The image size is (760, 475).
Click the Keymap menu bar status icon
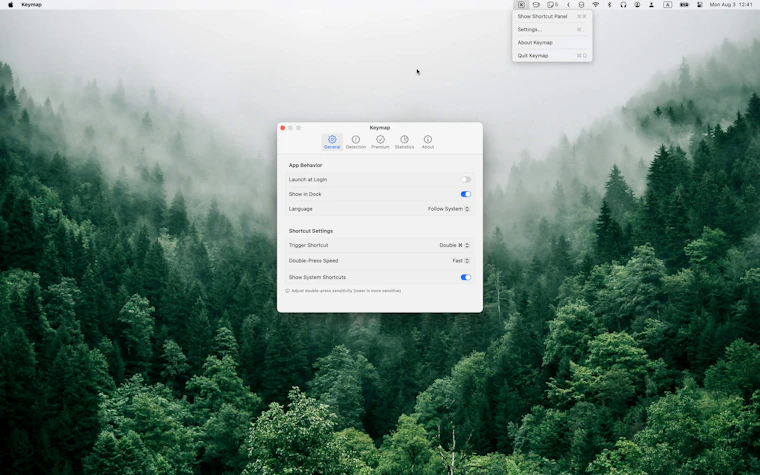tap(521, 4)
